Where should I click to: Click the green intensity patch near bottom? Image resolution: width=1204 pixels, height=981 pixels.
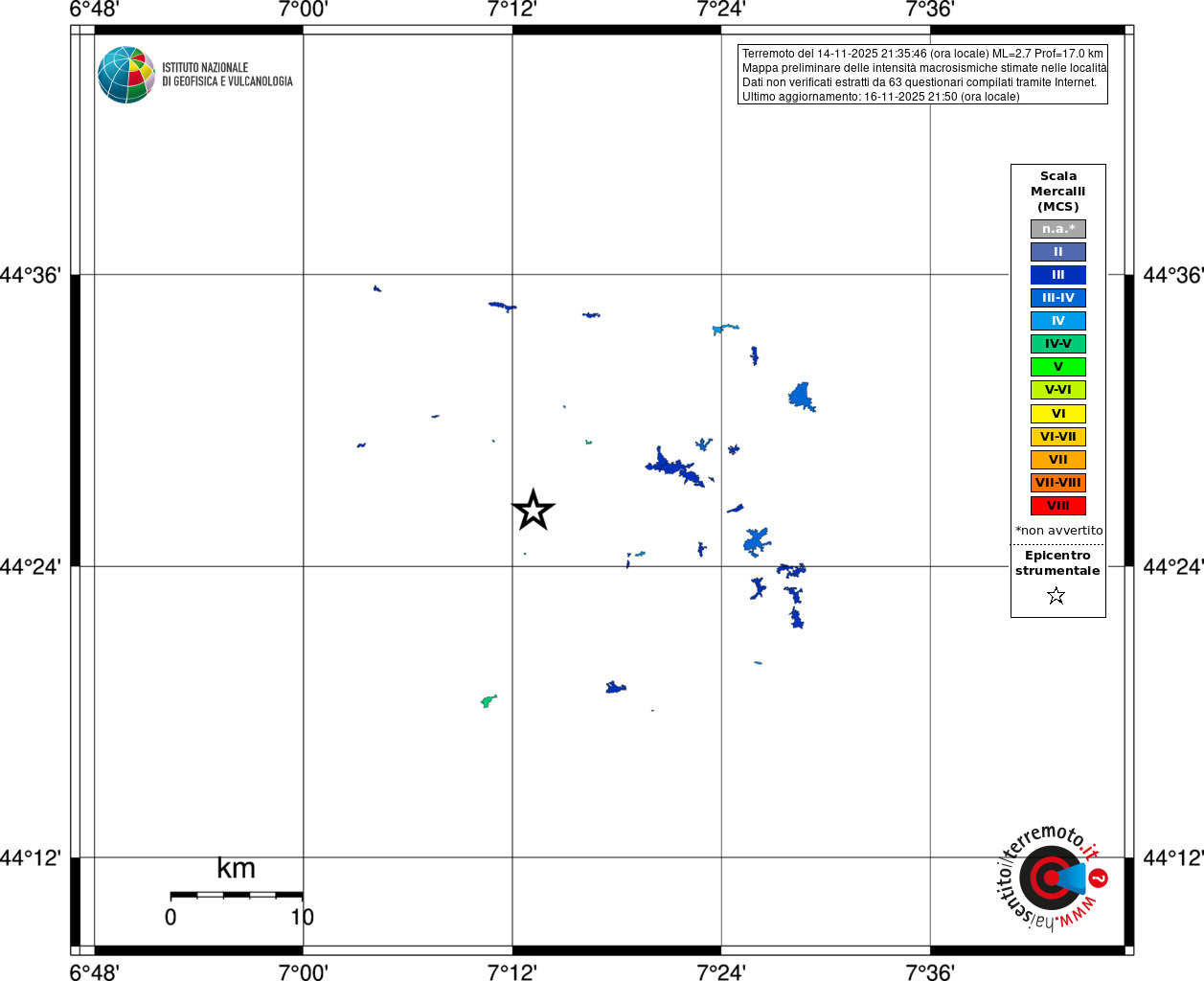[x=488, y=700]
